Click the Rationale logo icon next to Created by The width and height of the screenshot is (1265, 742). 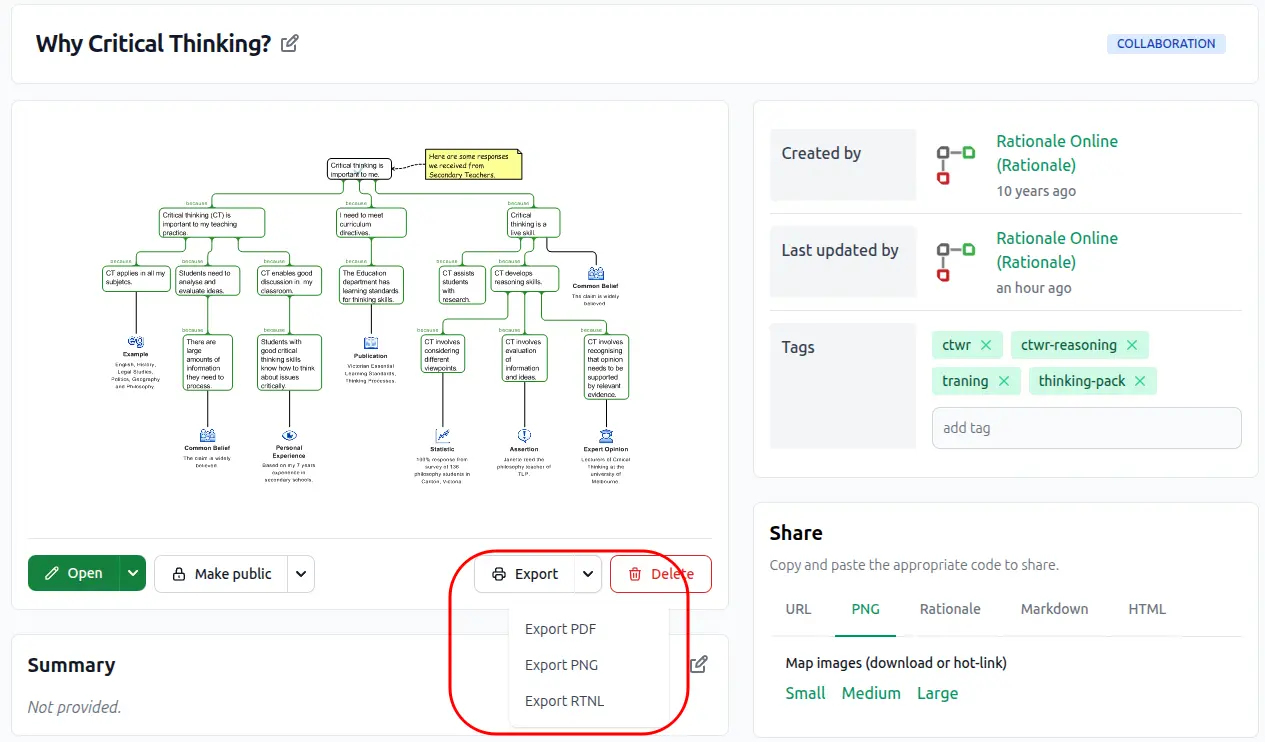tap(955, 165)
